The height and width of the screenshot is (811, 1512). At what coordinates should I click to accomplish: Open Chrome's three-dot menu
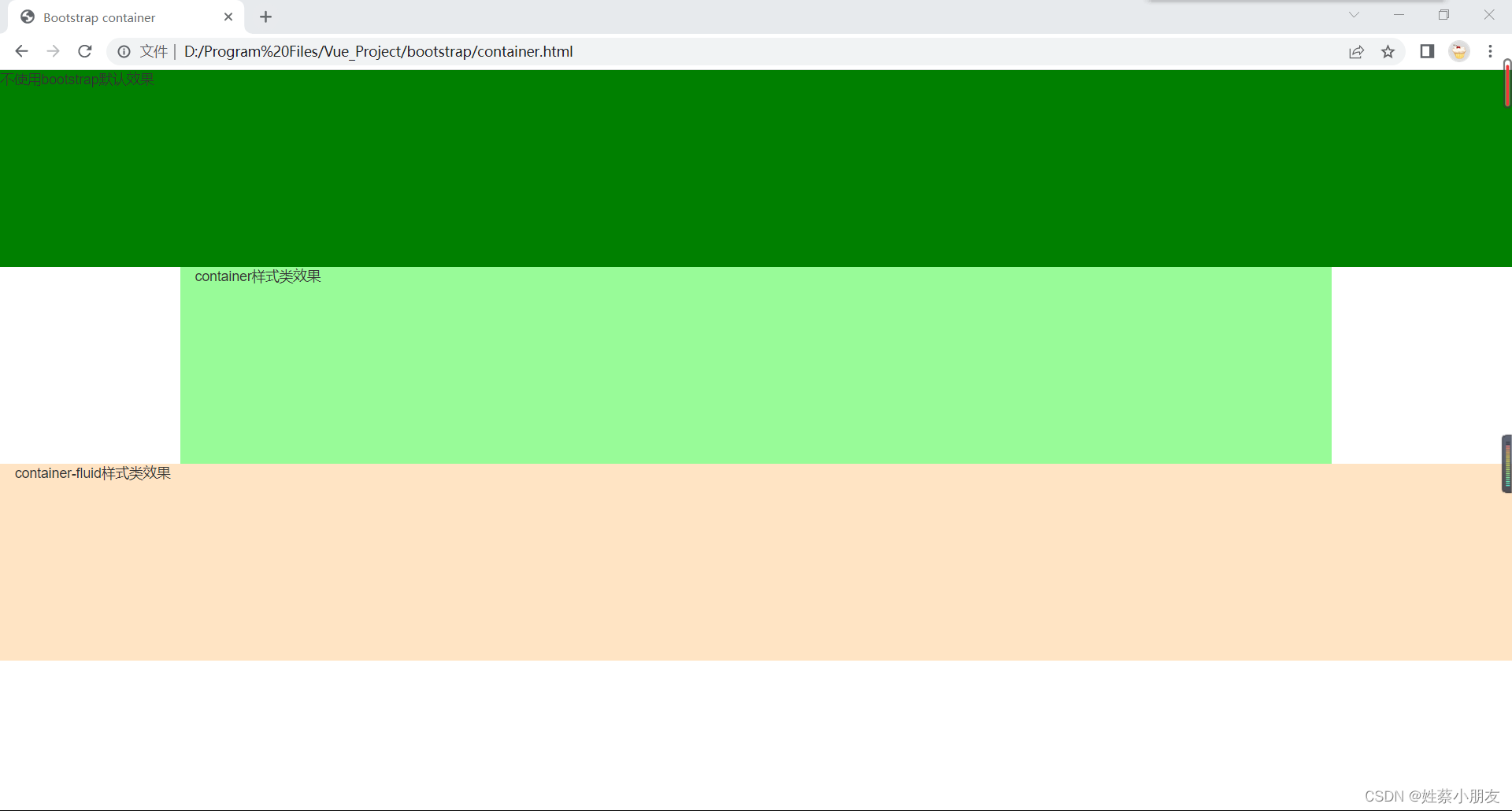coord(1490,51)
